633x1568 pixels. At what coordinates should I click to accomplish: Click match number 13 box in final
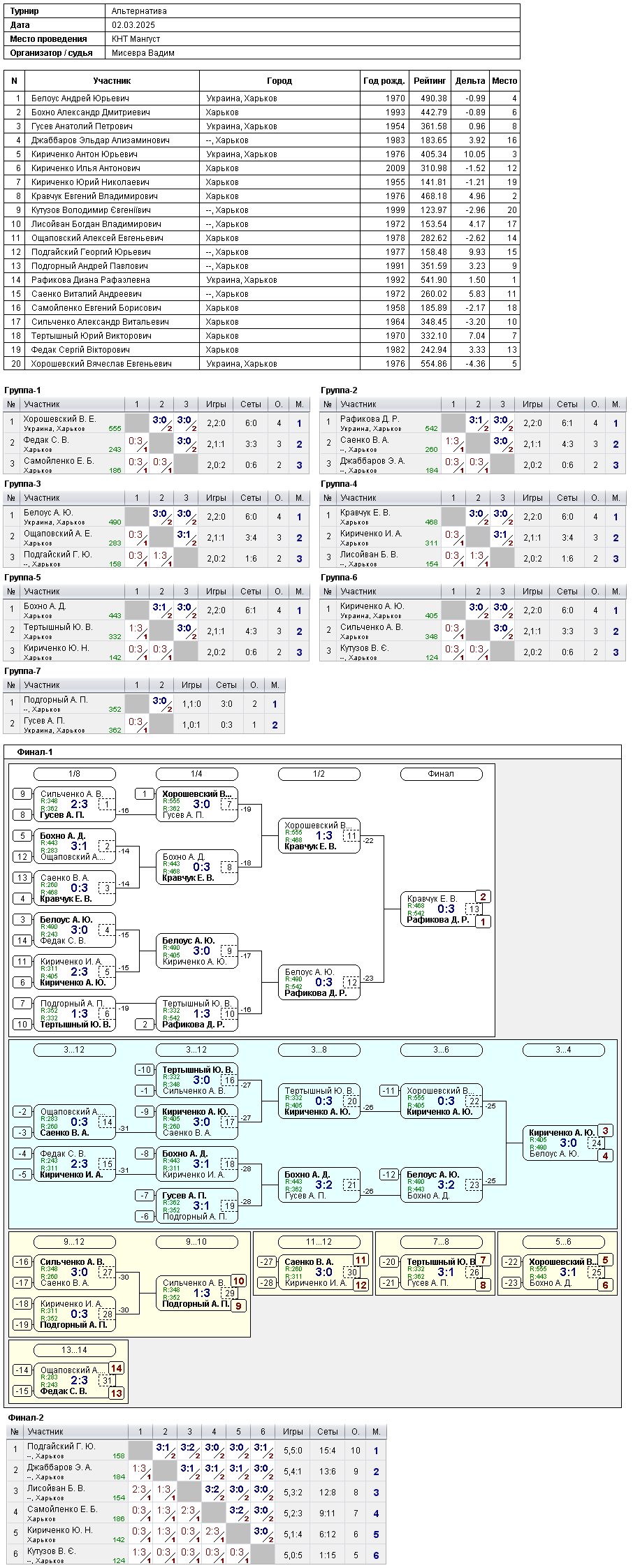click(x=474, y=909)
